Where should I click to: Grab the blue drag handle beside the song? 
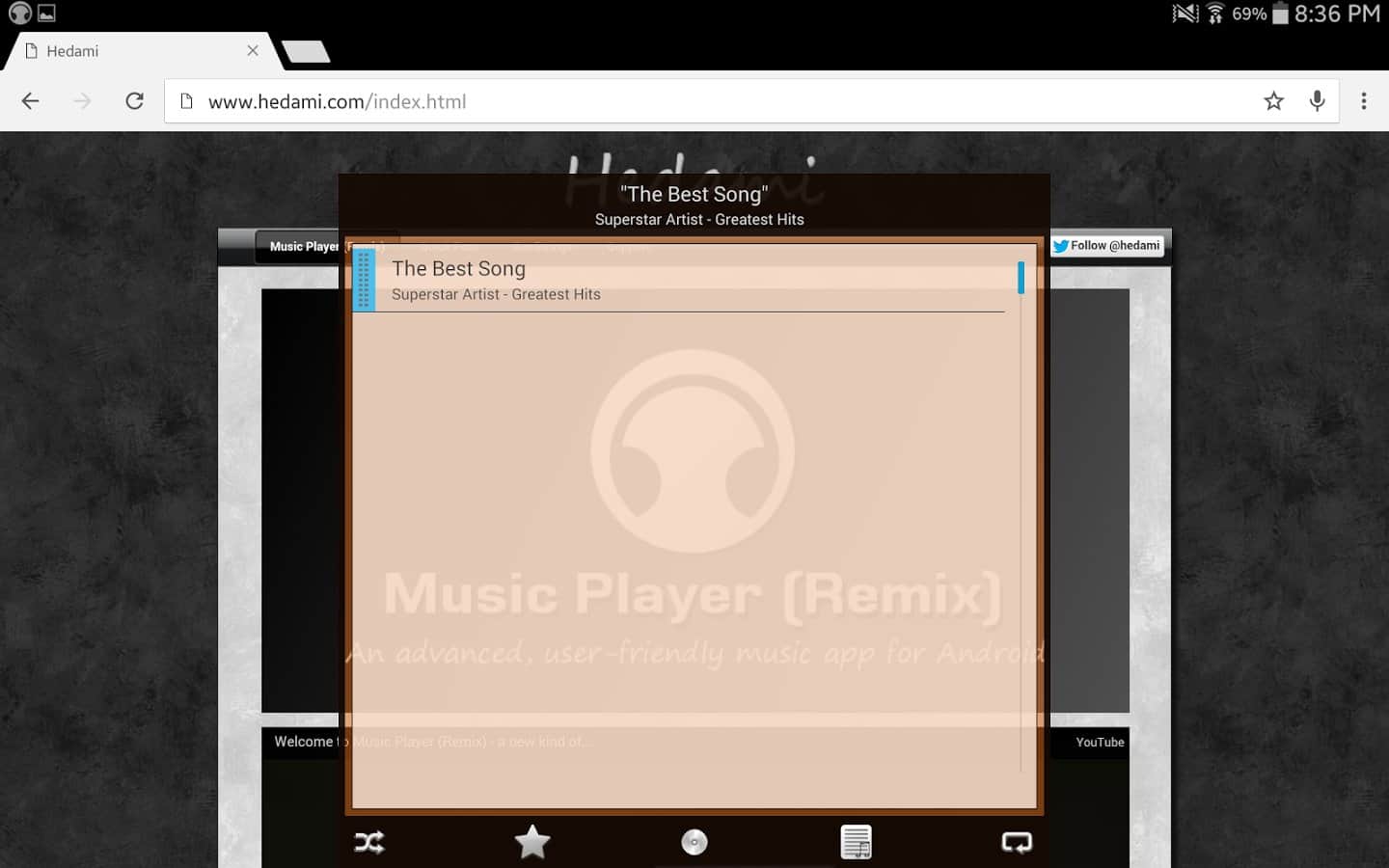[x=364, y=280]
